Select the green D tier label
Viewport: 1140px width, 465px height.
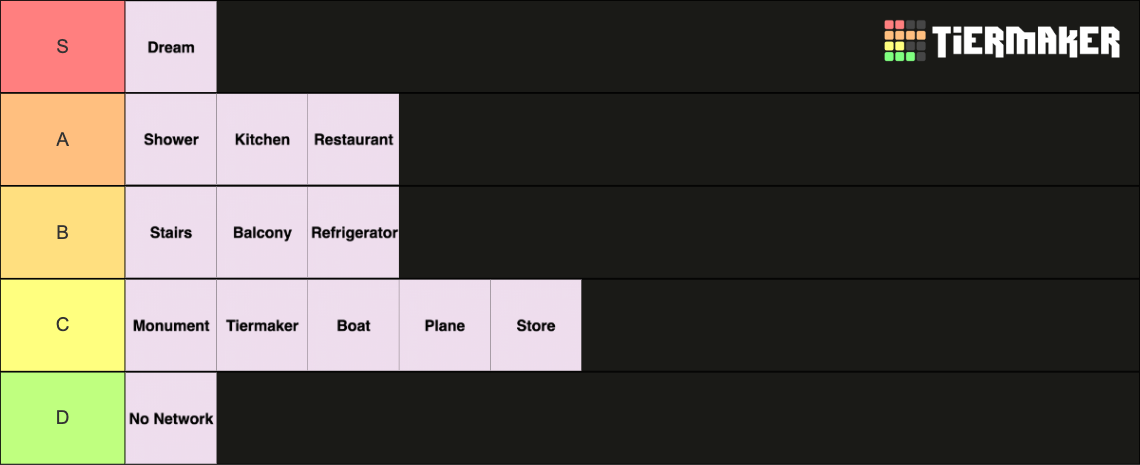pos(63,418)
